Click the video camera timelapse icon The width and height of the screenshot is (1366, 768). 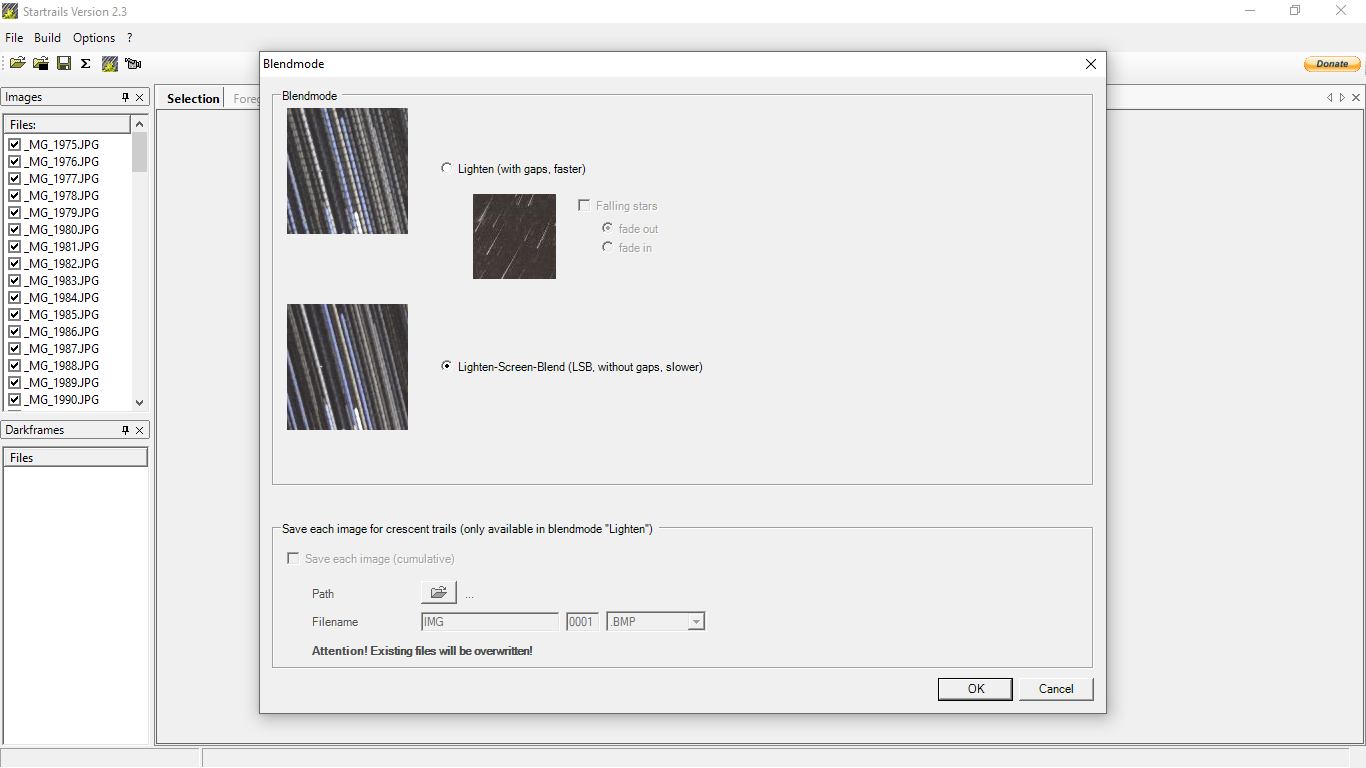tap(133, 63)
